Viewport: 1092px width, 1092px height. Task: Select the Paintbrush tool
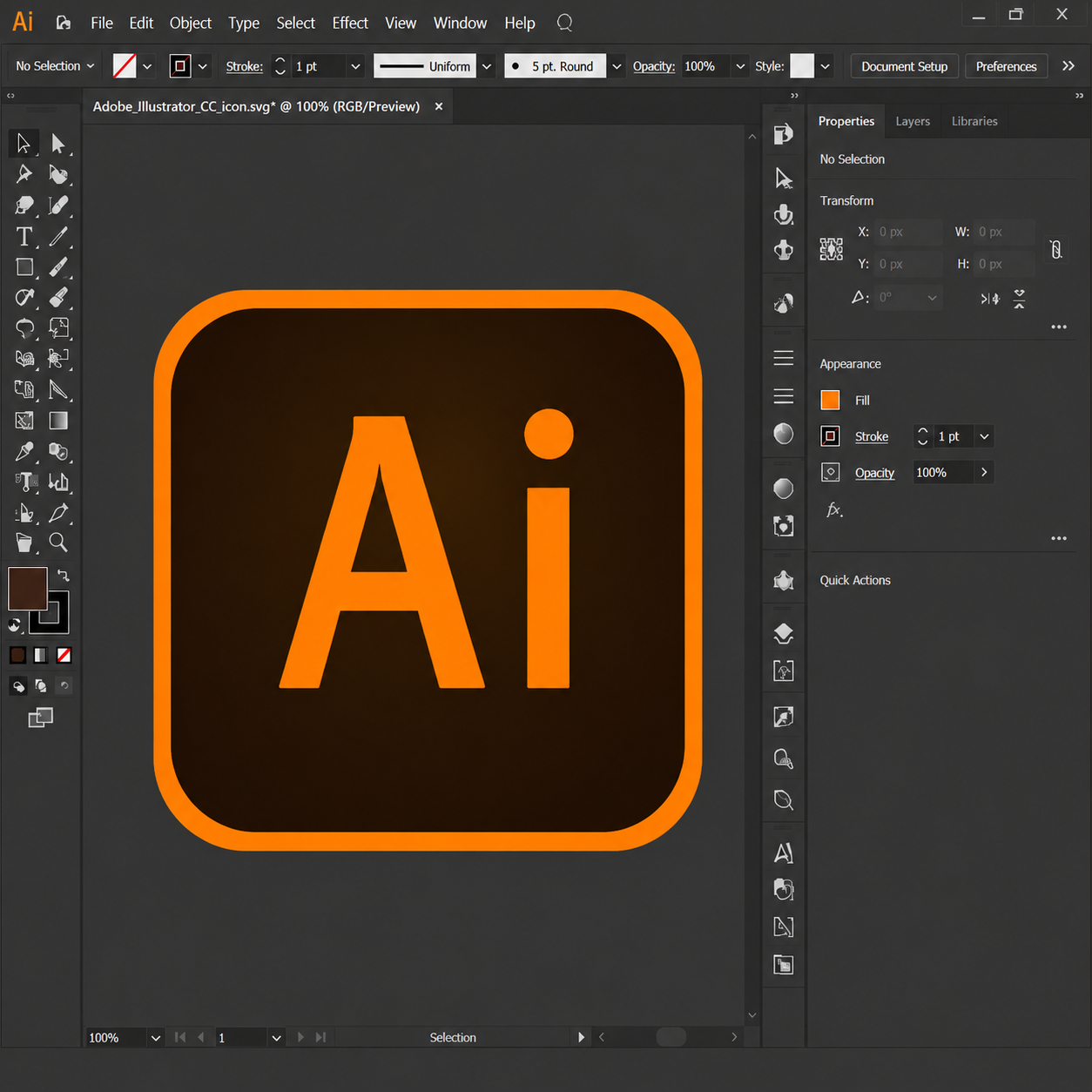(57, 266)
